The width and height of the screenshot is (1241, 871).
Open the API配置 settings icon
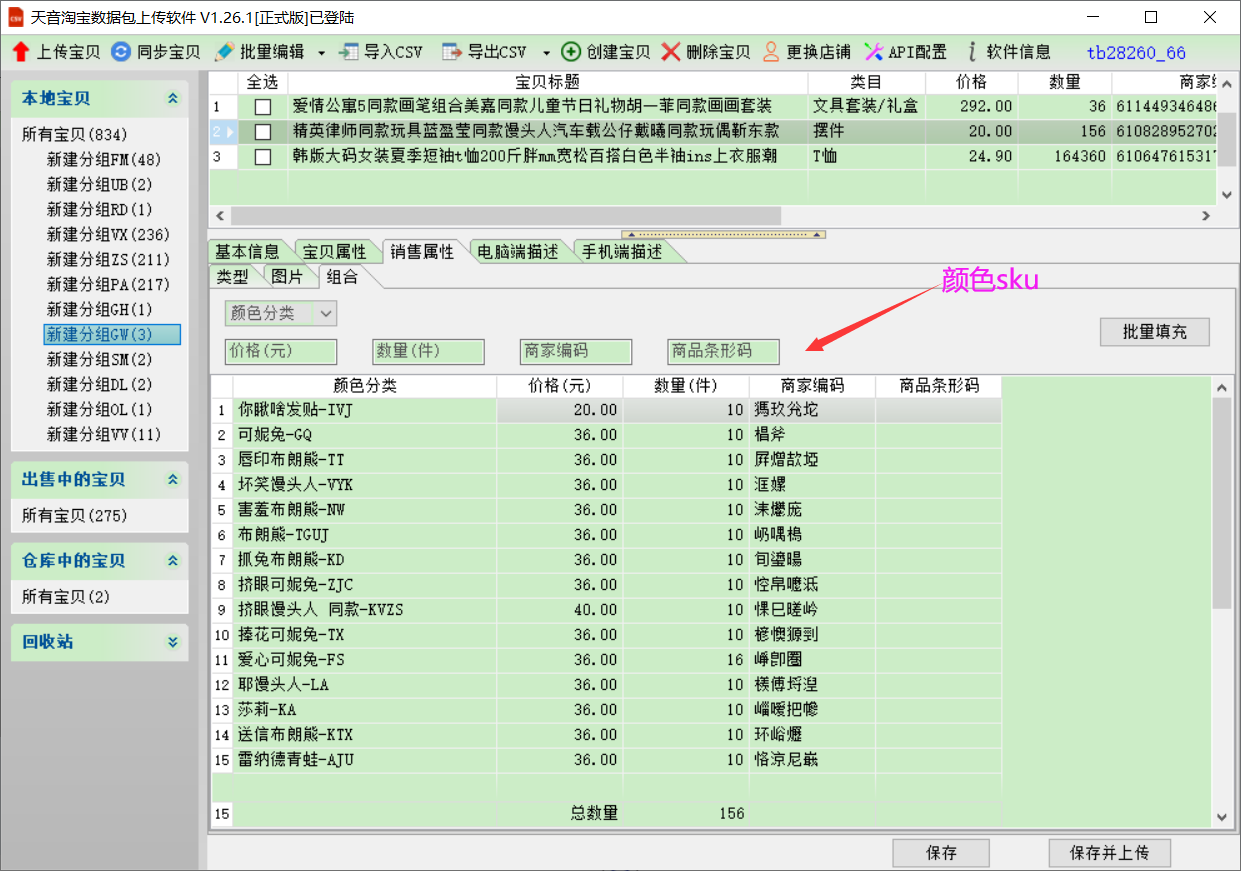pos(873,52)
